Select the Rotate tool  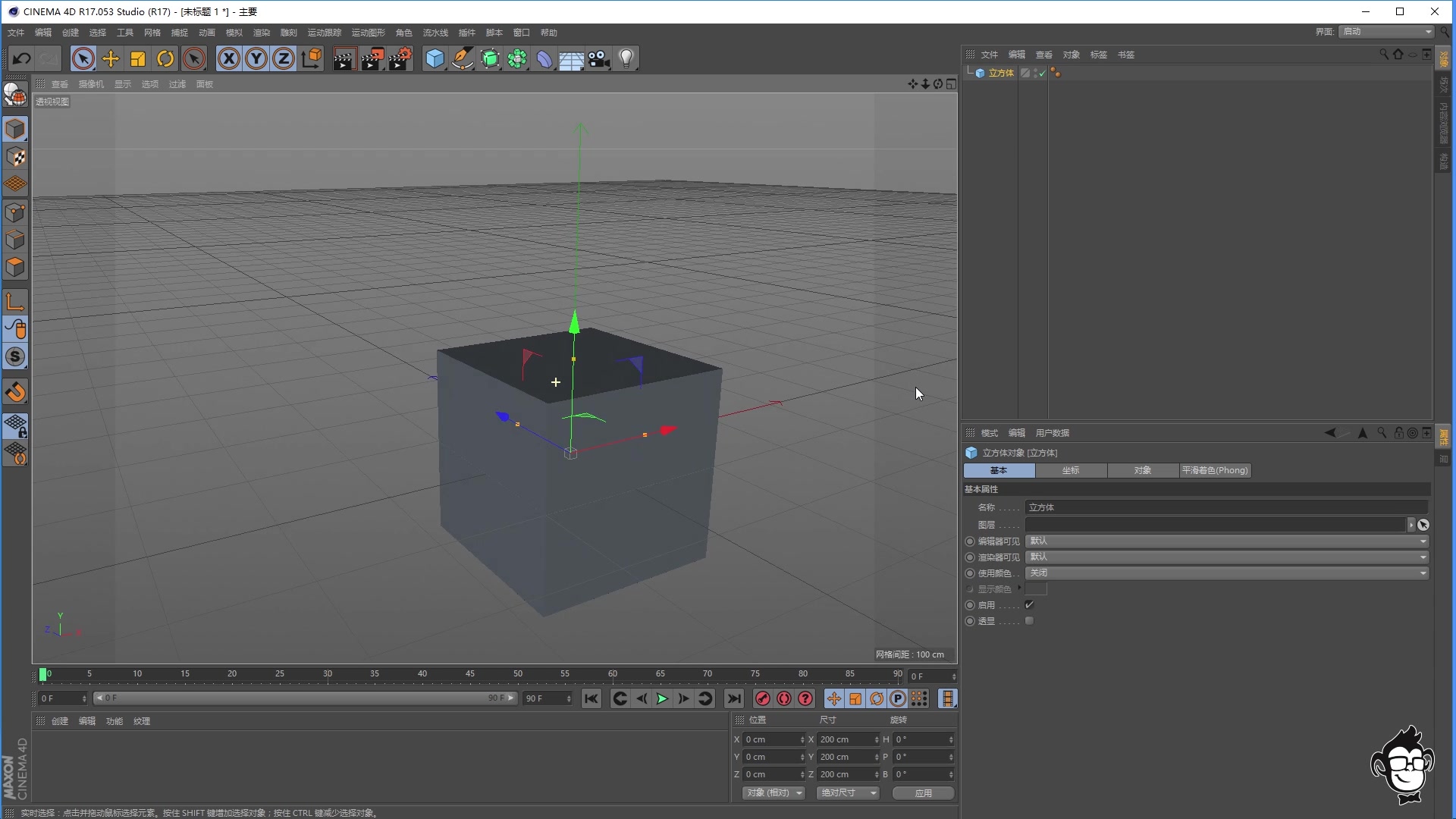click(x=165, y=58)
